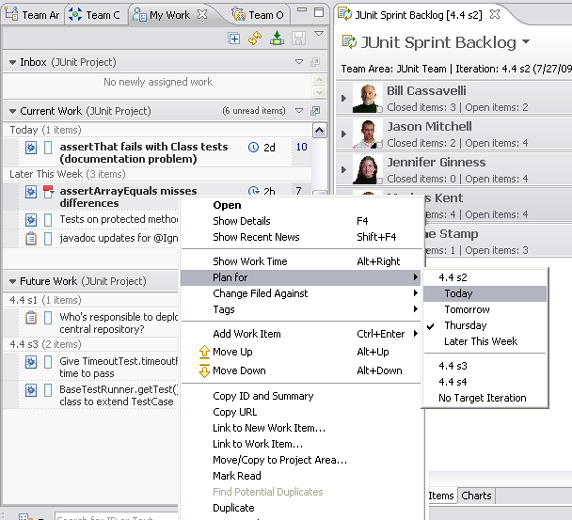Switch to the Team Ar tab
The width and height of the screenshot is (572, 520).
[x=33, y=15]
